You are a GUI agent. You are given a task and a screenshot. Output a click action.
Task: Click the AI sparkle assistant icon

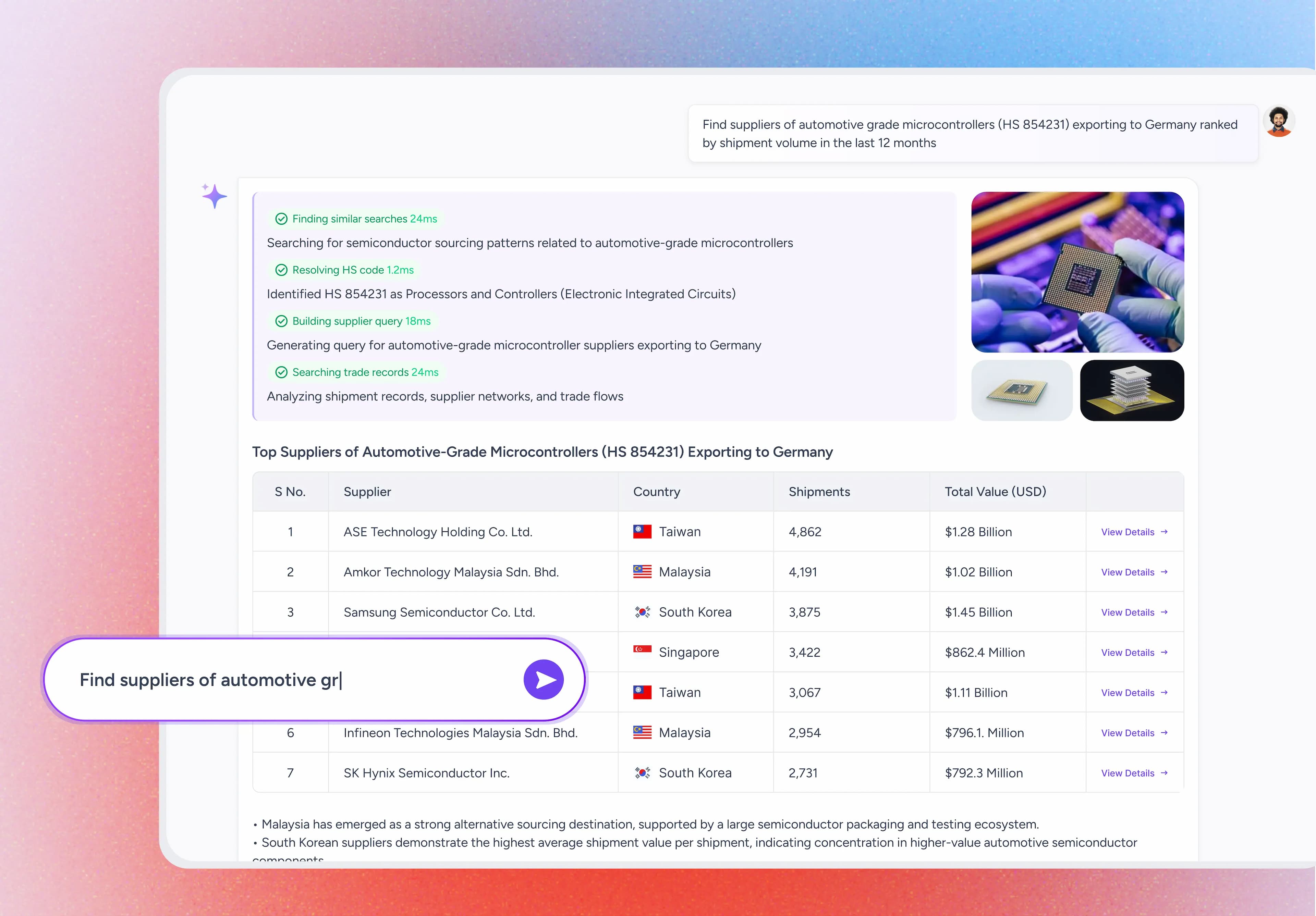tap(215, 196)
